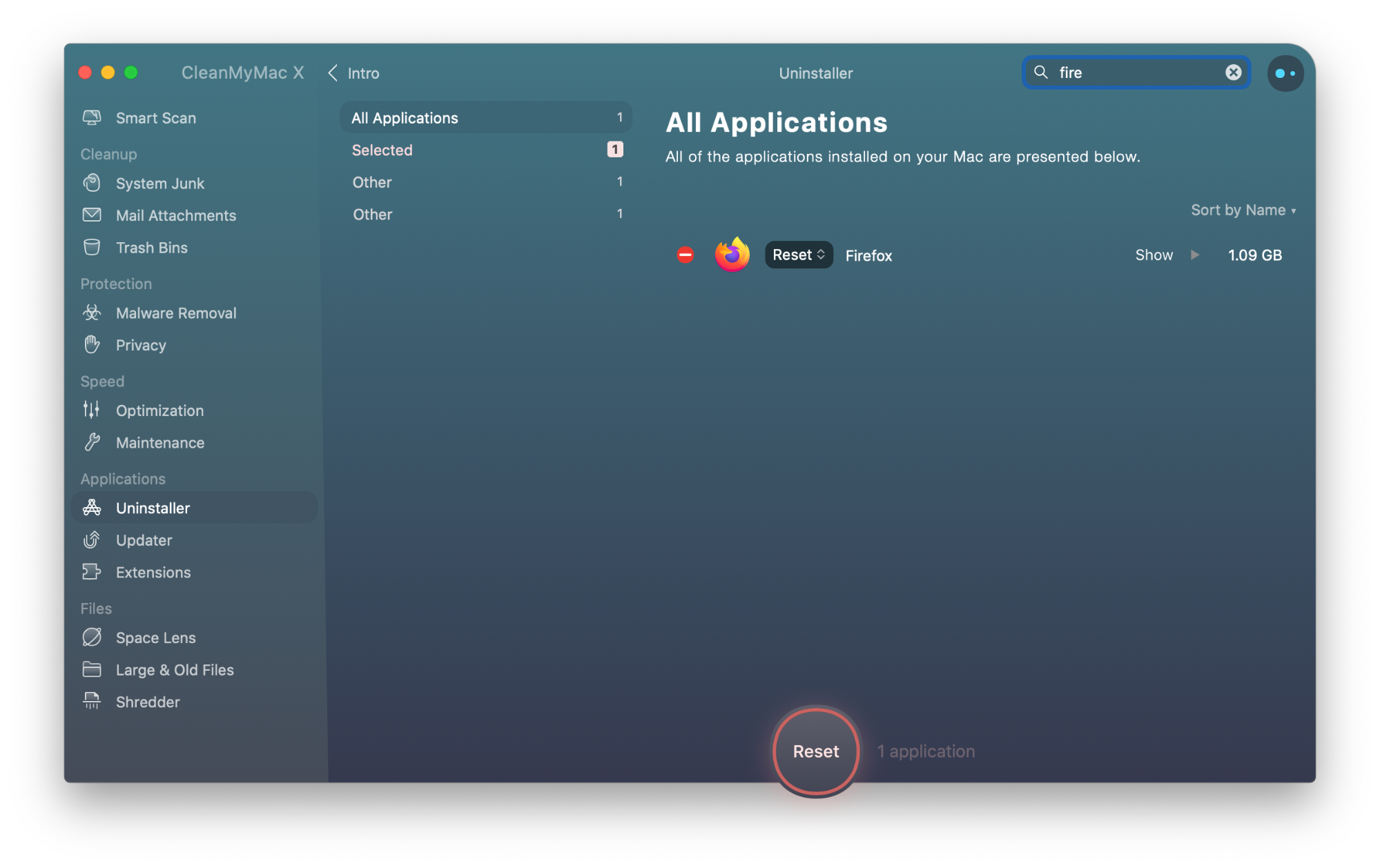Open the Extensions module

pos(195,572)
